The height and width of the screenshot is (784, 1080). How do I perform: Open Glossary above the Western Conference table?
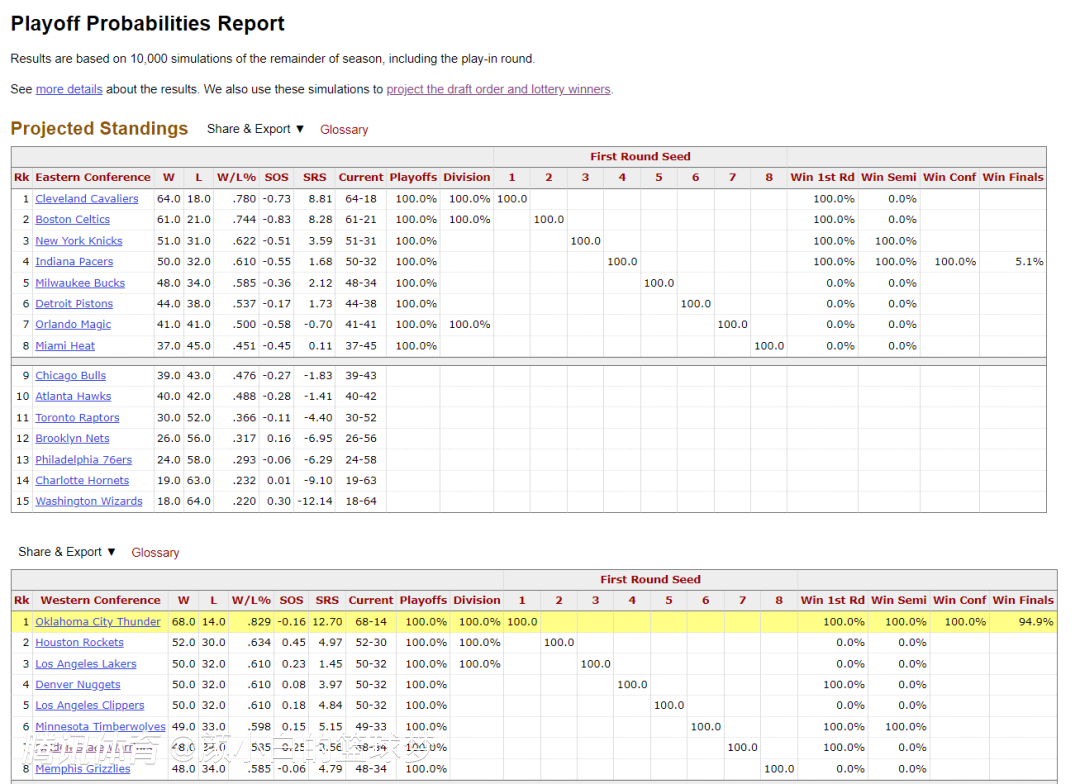(x=156, y=553)
